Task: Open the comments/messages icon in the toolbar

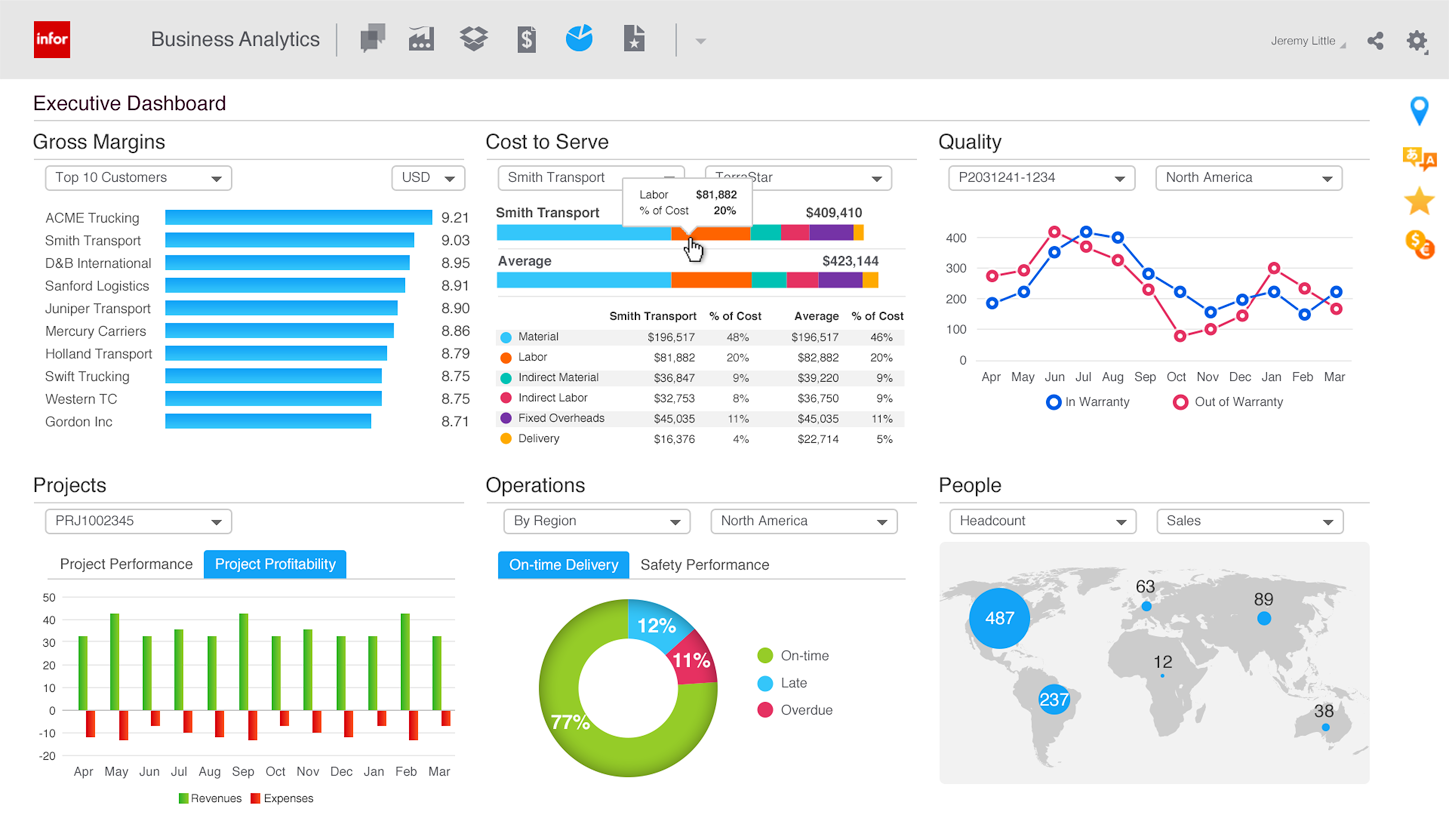Action: coord(372,39)
